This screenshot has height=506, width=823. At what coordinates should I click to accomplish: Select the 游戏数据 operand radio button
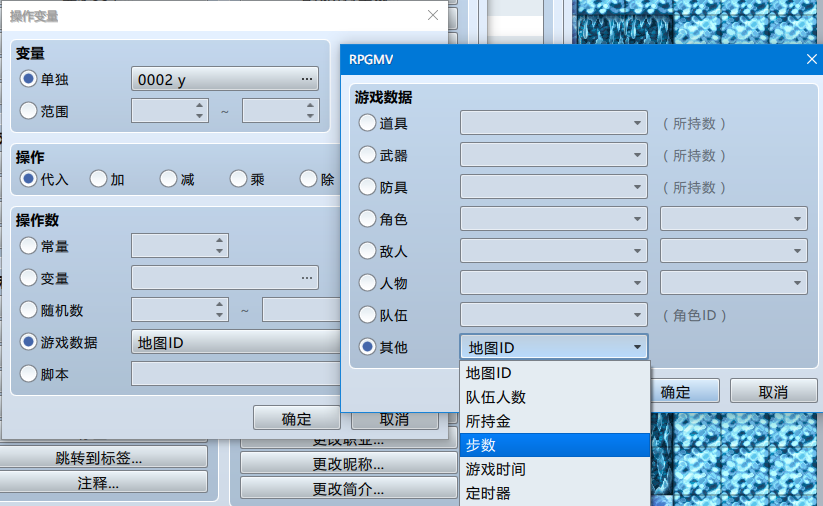28,342
